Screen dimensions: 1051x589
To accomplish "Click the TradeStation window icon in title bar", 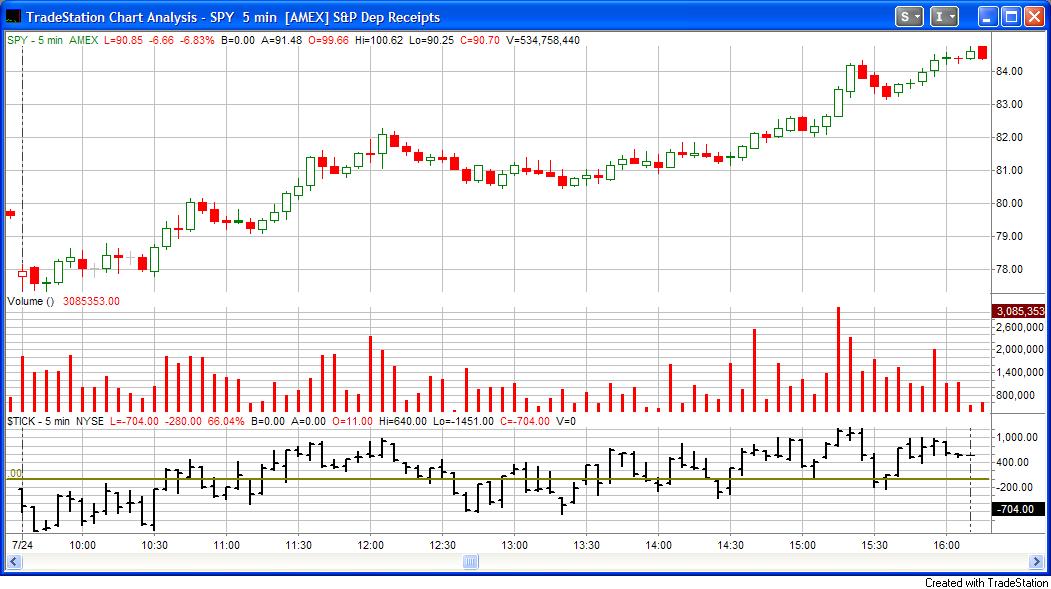I will coord(13,17).
